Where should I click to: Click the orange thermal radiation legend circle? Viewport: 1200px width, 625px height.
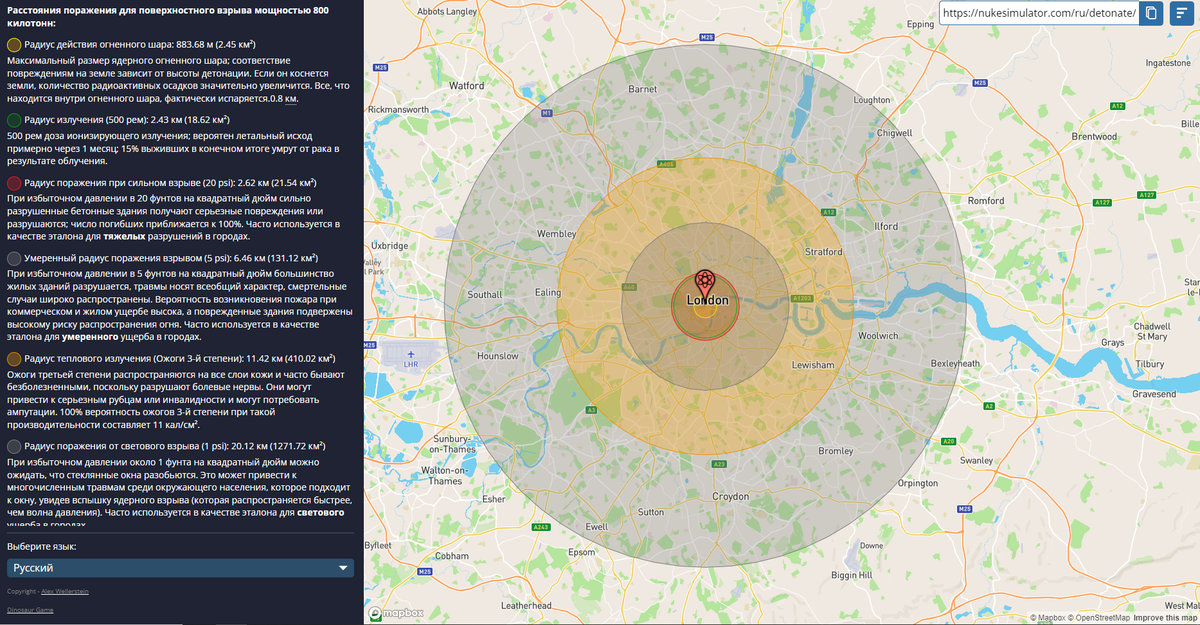coord(14,358)
